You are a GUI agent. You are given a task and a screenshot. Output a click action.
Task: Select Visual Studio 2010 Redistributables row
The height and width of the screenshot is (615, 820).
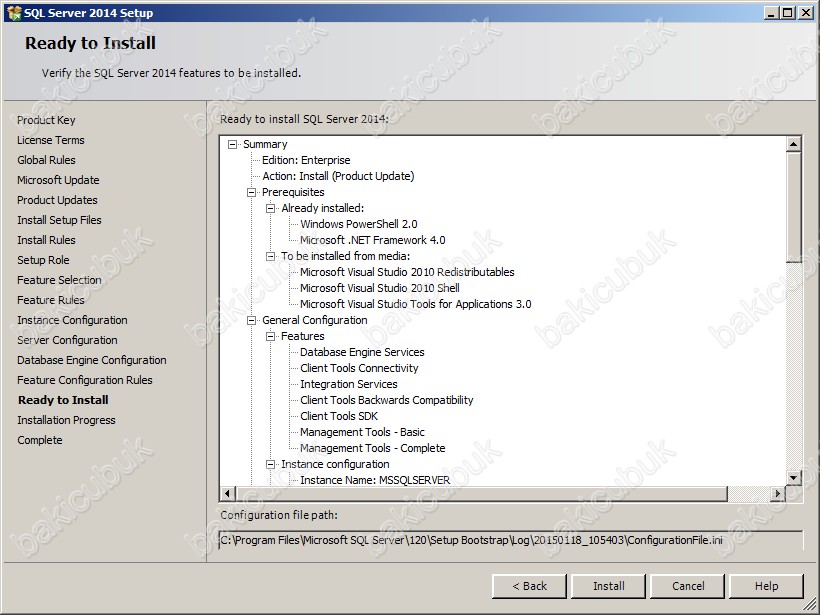tap(407, 272)
